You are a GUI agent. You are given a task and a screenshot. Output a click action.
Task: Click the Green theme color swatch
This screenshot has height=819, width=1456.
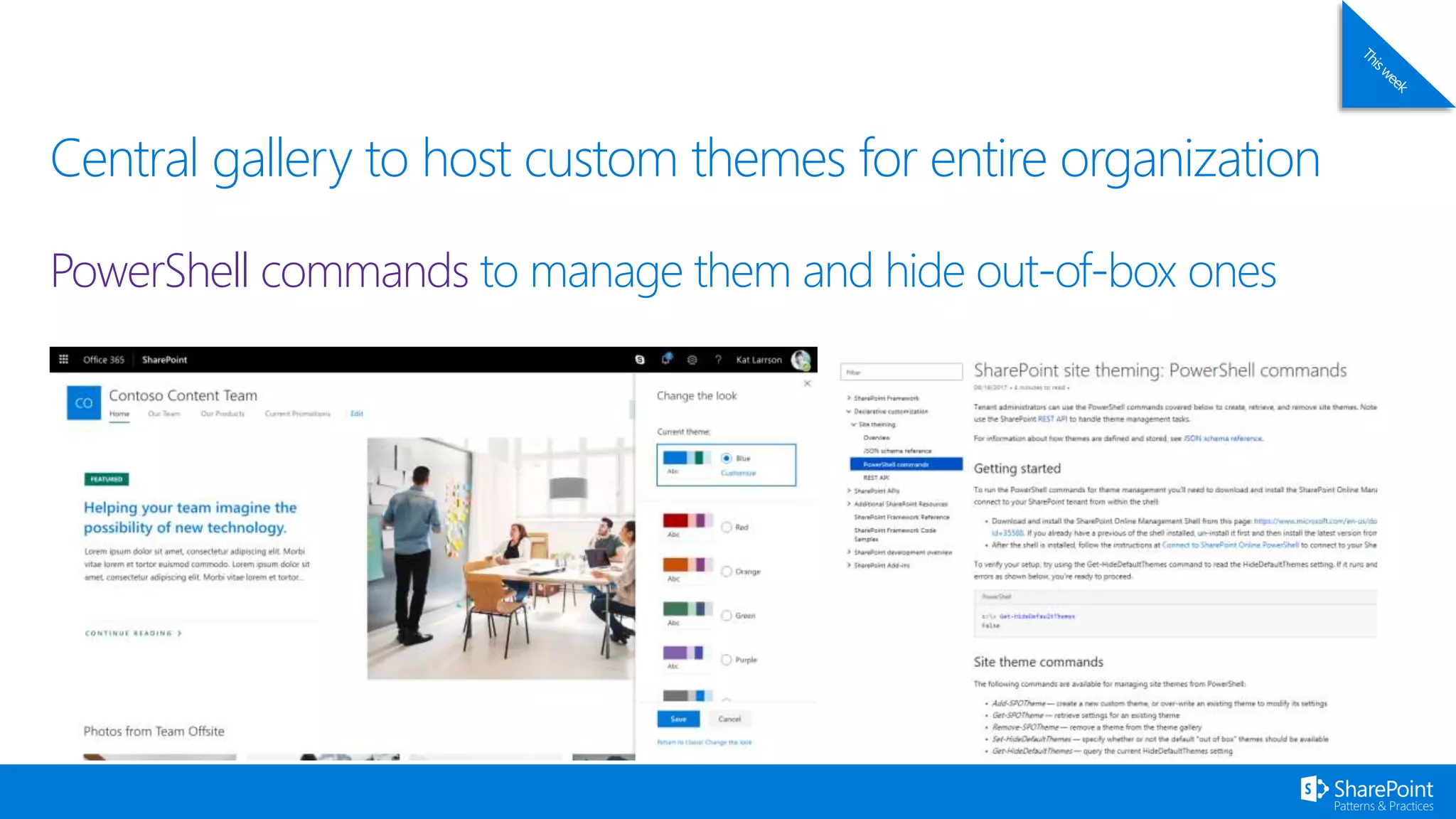[x=687, y=609]
